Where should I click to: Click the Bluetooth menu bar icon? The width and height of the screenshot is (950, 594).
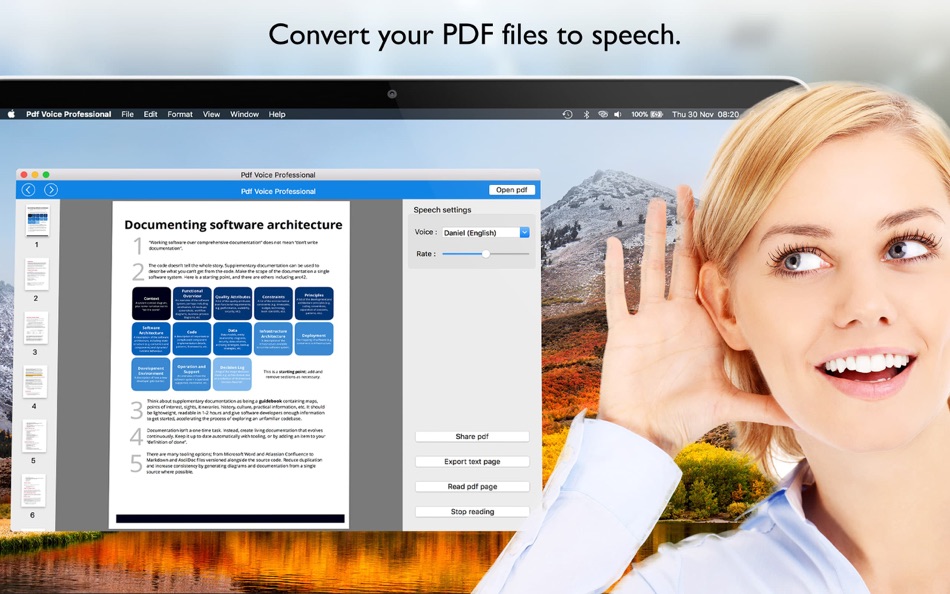586,114
